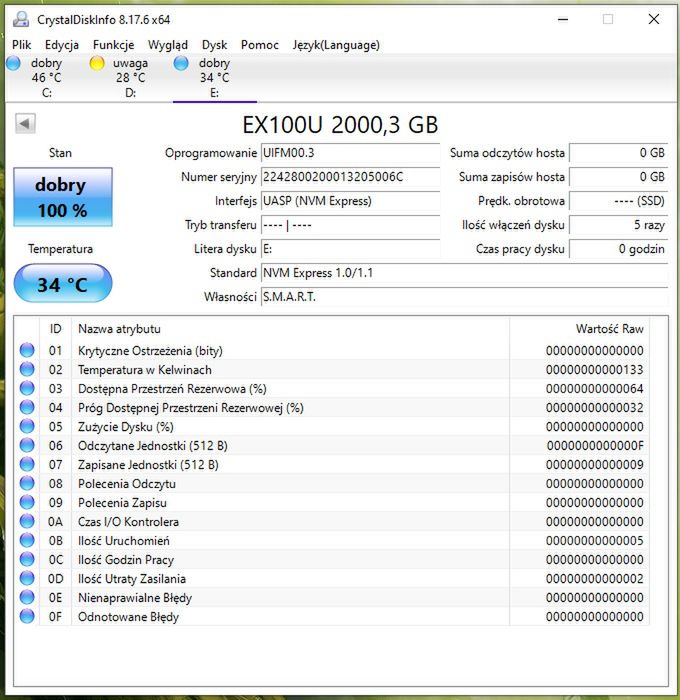
Task: Click the Ilość włączeń dysku value 5 razy
Action: [x=619, y=225]
